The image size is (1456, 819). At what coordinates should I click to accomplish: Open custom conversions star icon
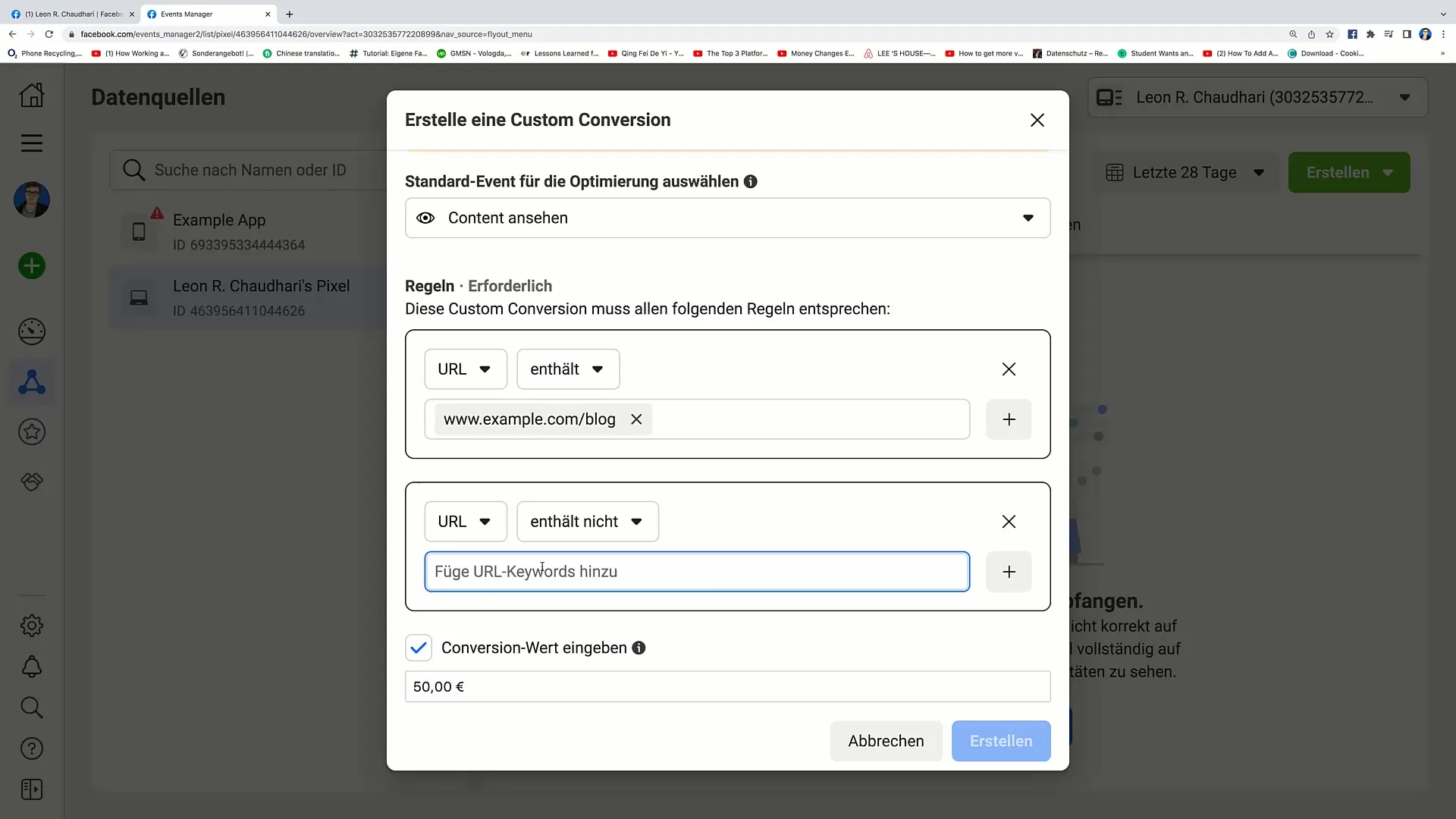(x=32, y=432)
